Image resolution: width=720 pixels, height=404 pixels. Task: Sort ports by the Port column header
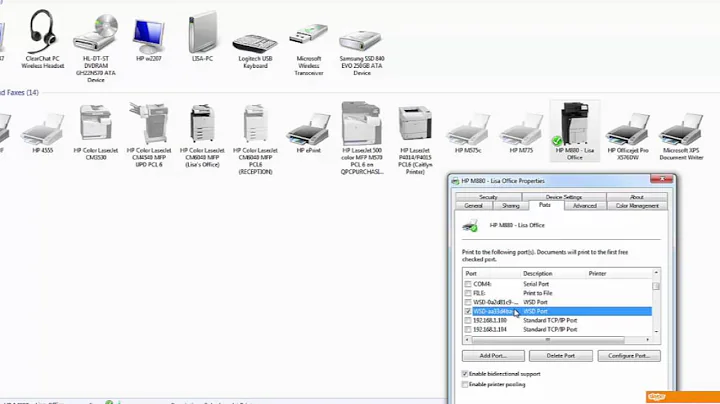coord(492,274)
